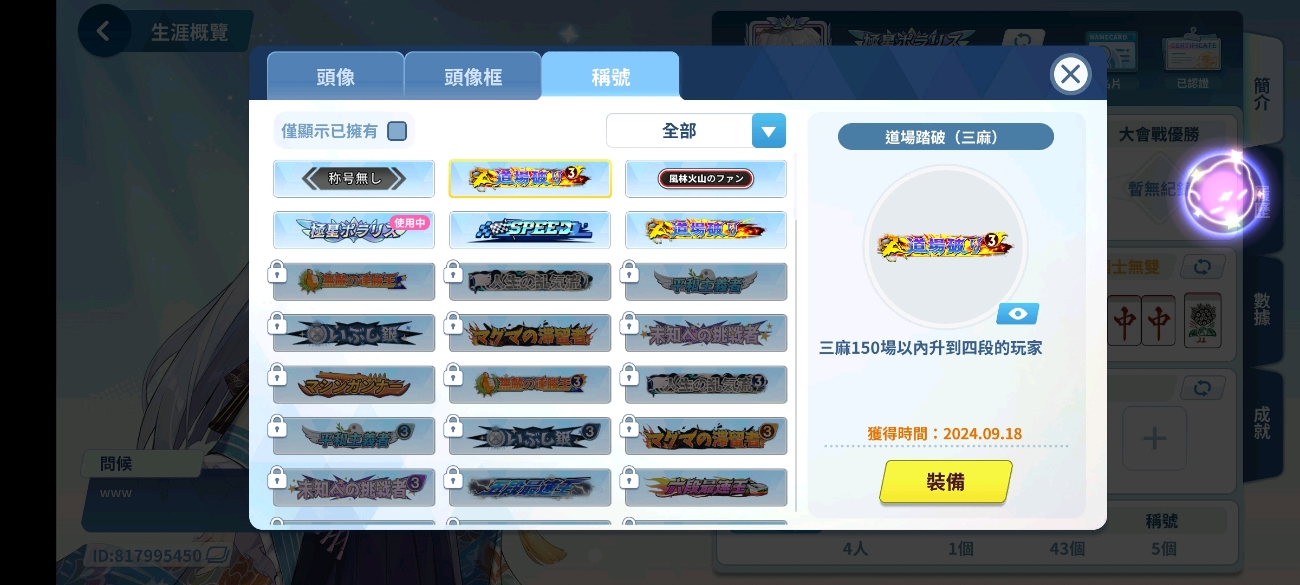Select the 称号無し title badge
1300x585 pixels.
(x=354, y=179)
